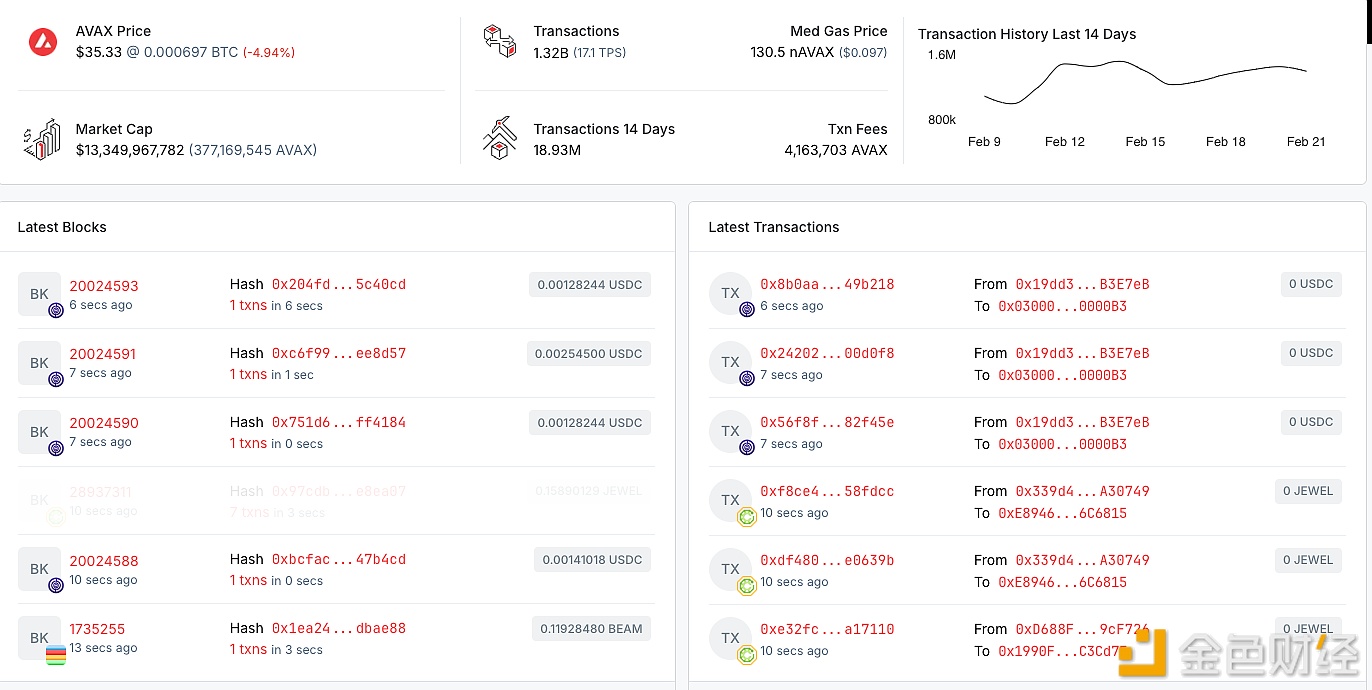Open recipient address 0xE8946...6C6815 on first JEWEL transaction
The width and height of the screenshot is (1372, 690).
pos(1062,513)
